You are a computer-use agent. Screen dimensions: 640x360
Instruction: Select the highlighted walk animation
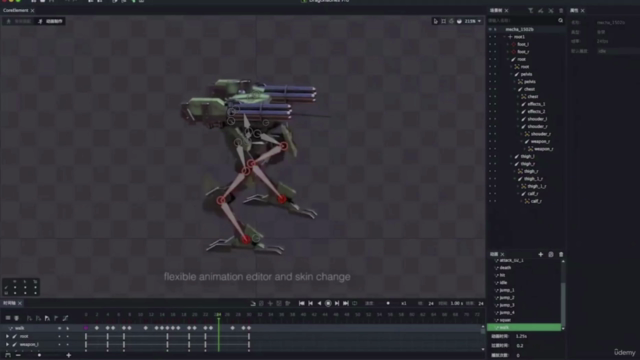tap(524, 327)
